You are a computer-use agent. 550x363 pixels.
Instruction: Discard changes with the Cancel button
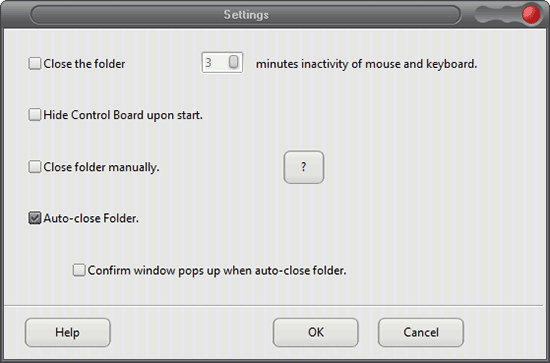coord(421,332)
